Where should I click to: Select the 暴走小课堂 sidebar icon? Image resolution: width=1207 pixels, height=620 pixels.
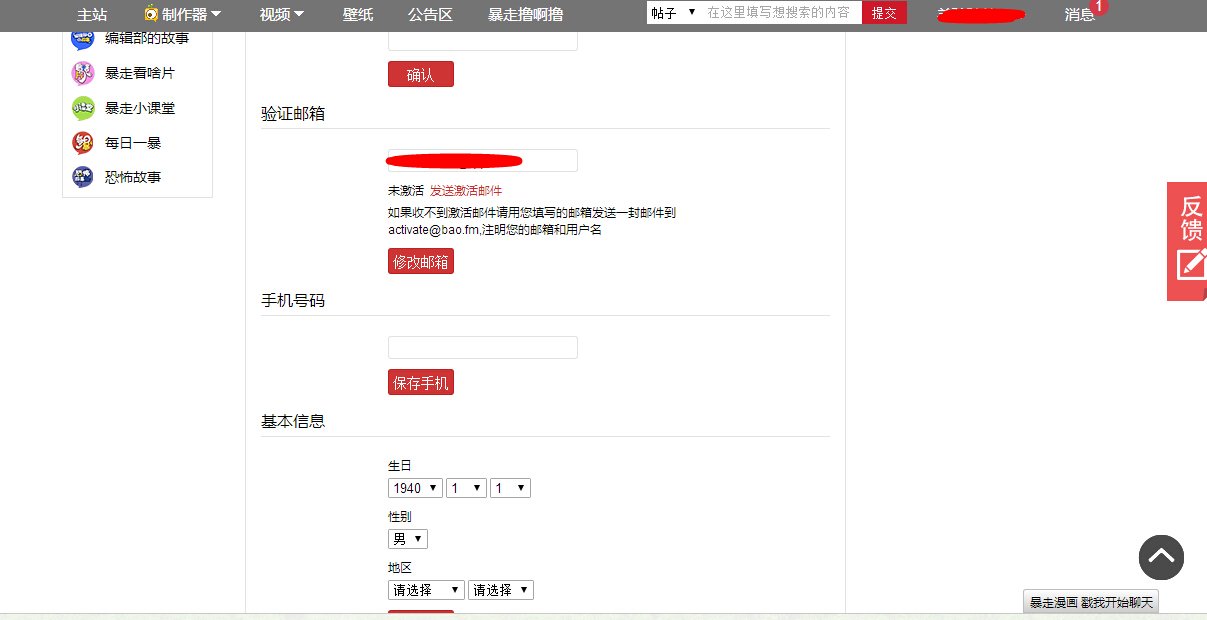pyautogui.click(x=82, y=108)
